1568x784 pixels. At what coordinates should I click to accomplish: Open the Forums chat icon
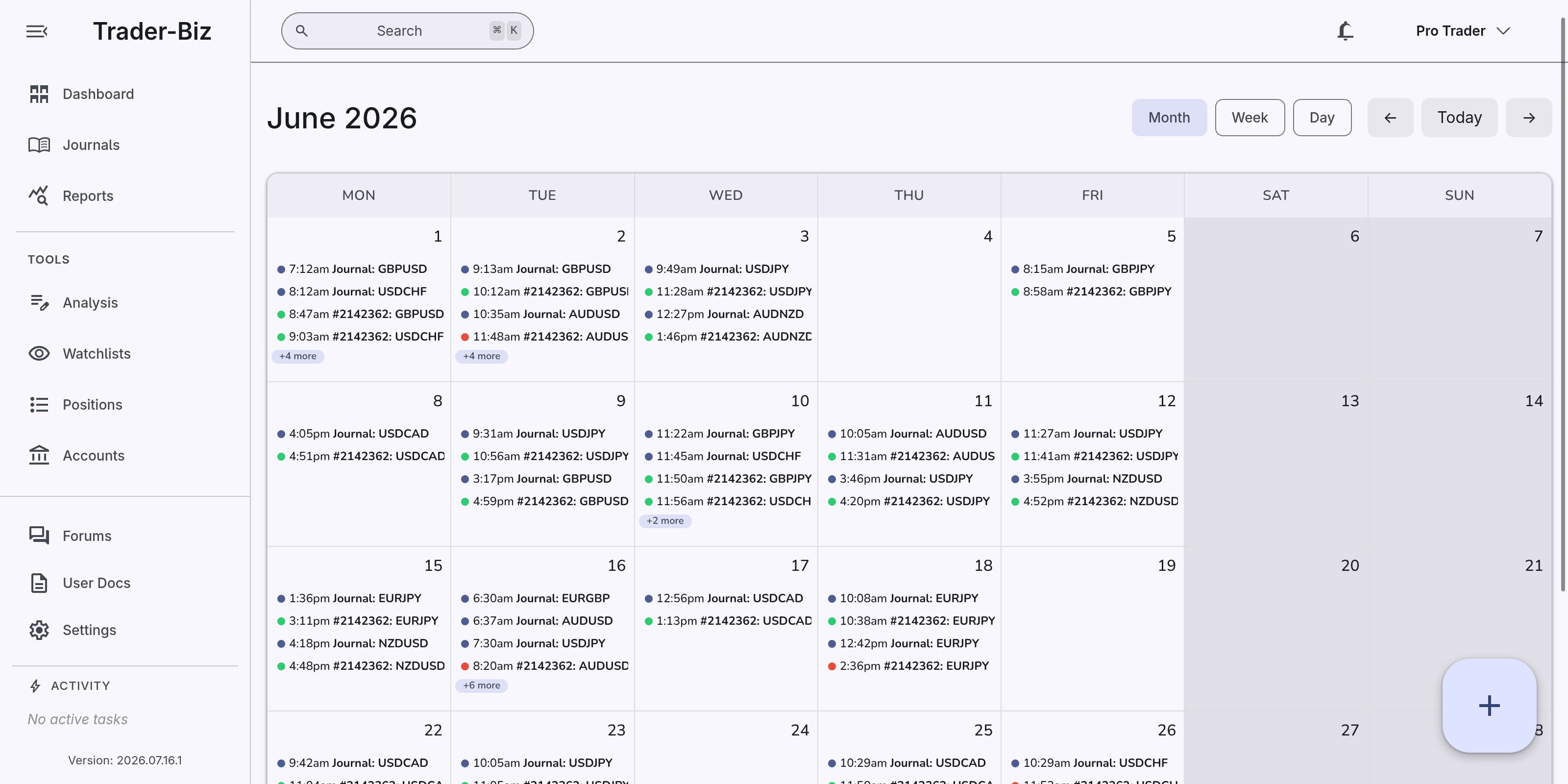39,536
